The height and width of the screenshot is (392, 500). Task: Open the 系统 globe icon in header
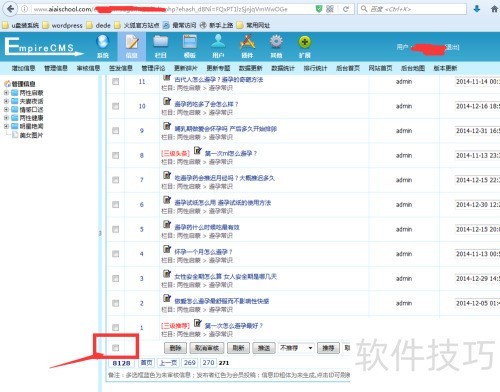[103, 42]
